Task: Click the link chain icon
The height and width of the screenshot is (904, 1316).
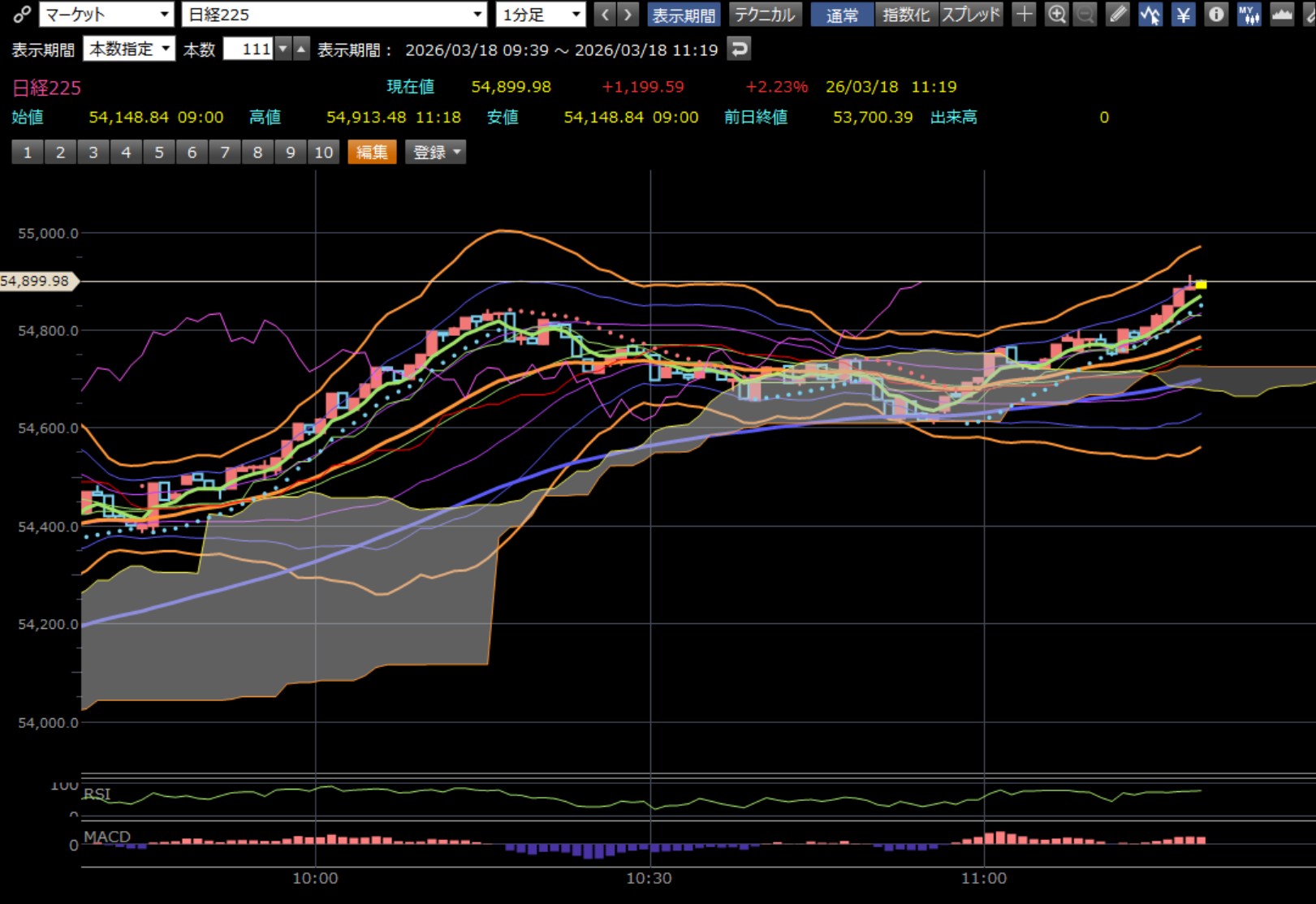Action: tap(22, 15)
